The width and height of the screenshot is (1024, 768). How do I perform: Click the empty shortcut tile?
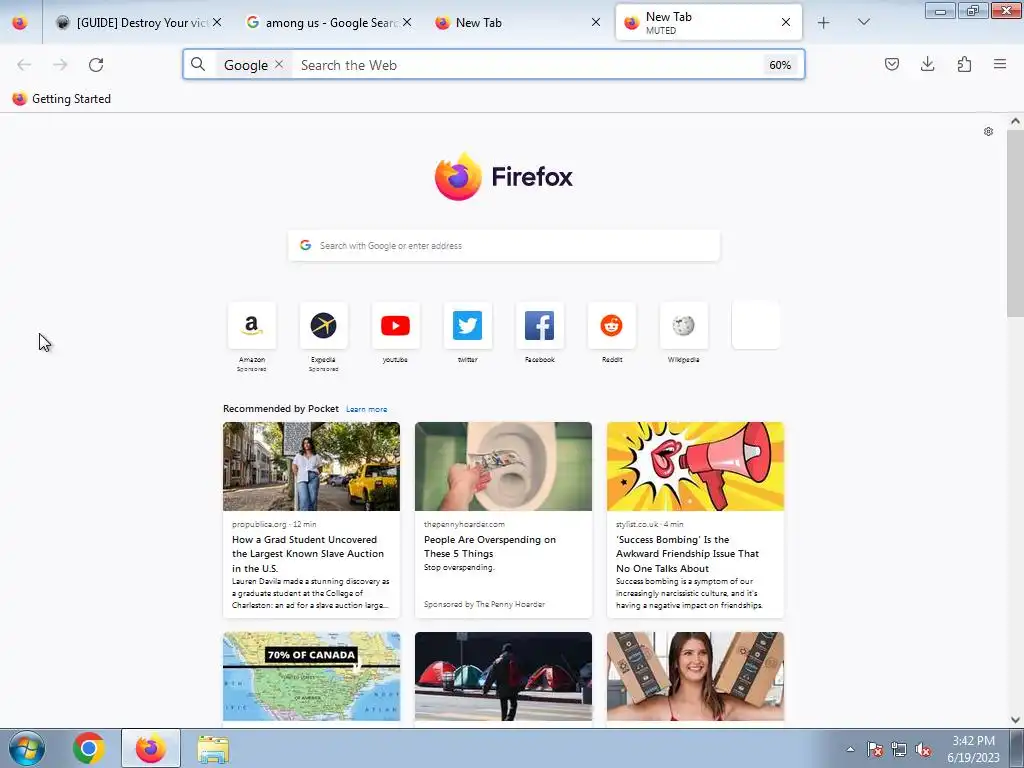pos(756,325)
